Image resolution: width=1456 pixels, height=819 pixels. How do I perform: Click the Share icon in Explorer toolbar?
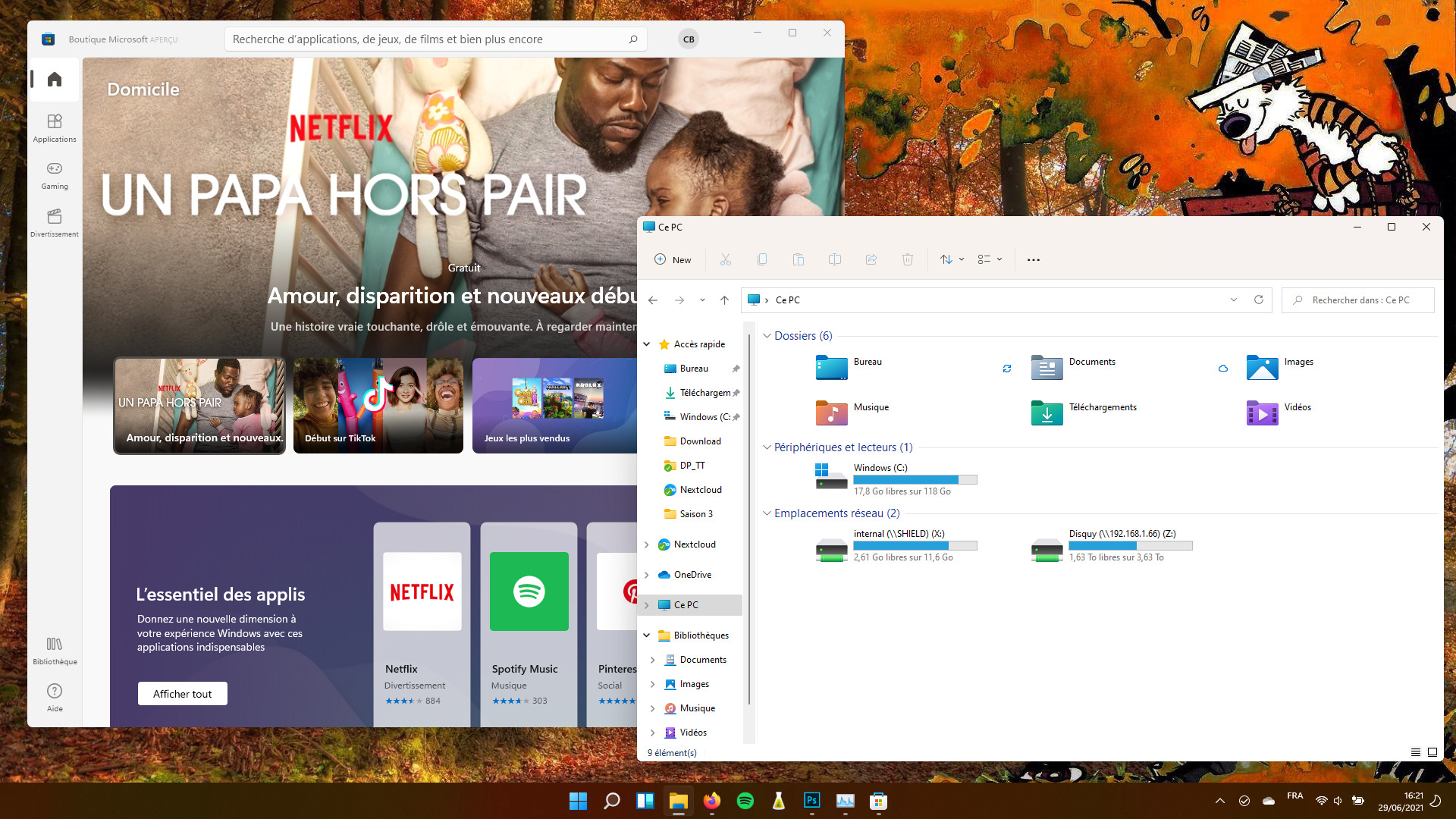click(871, 259)
